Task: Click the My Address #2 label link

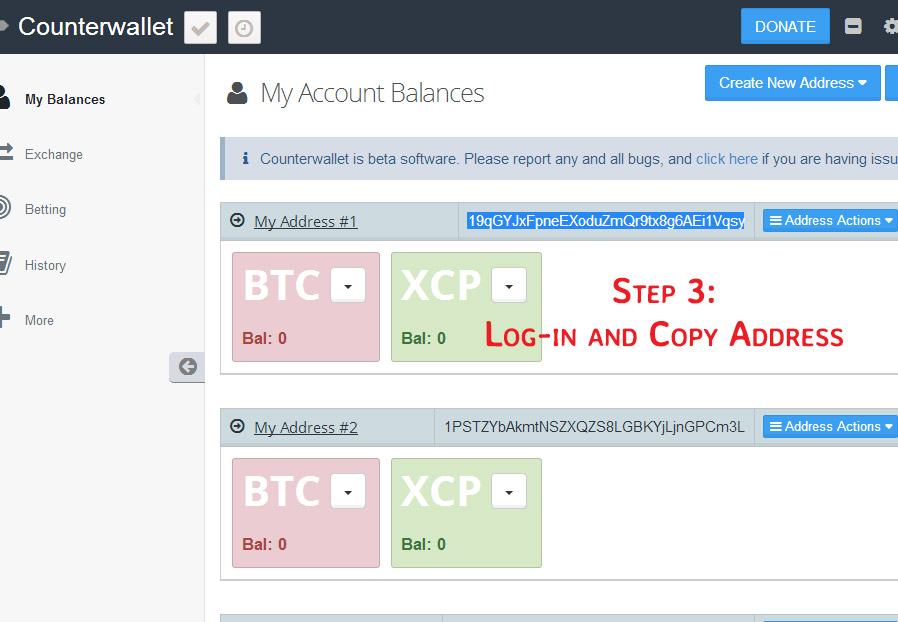Action: point(306,428)
